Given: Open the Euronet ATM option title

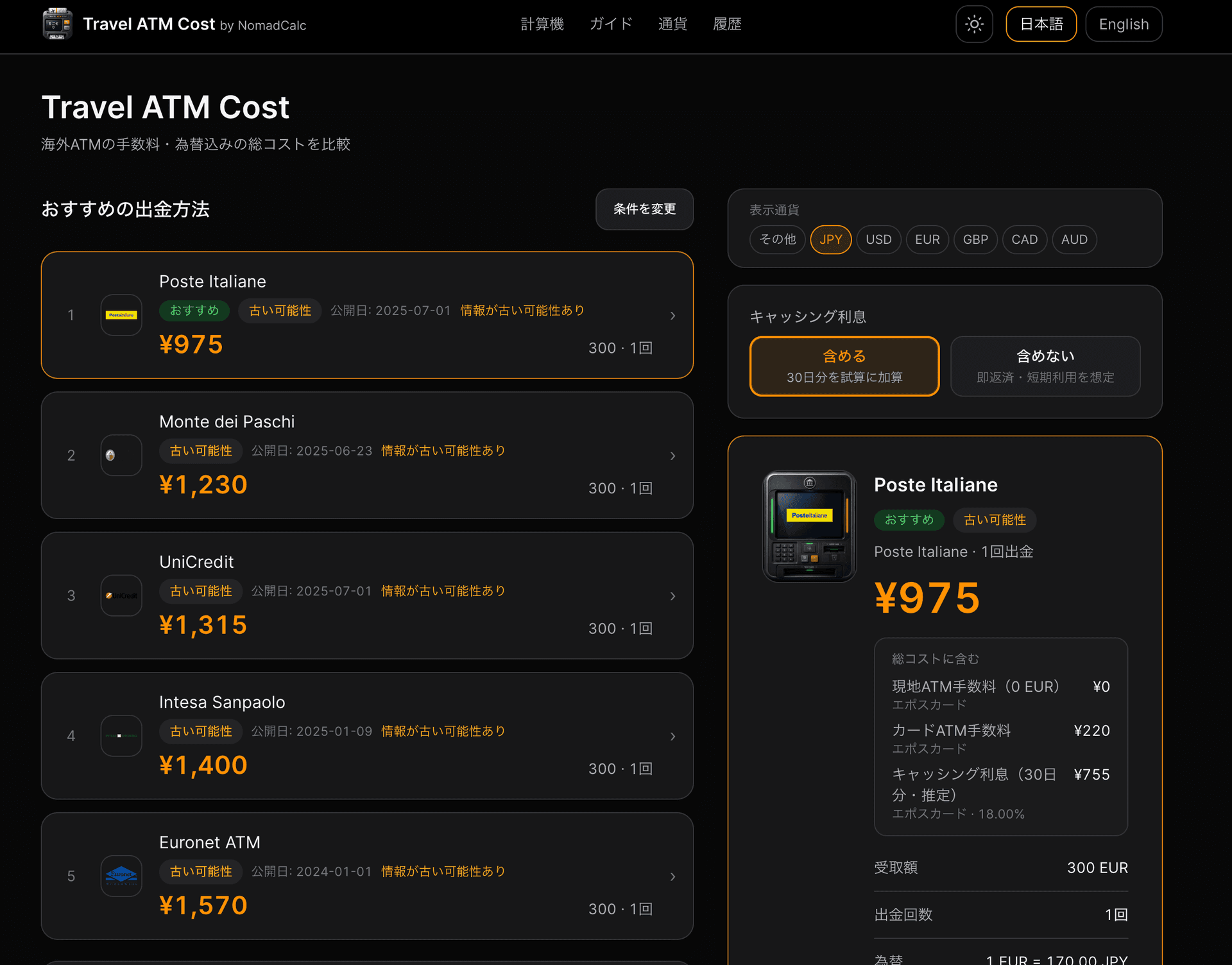Looking at the screenshot, I should point(210,842).
